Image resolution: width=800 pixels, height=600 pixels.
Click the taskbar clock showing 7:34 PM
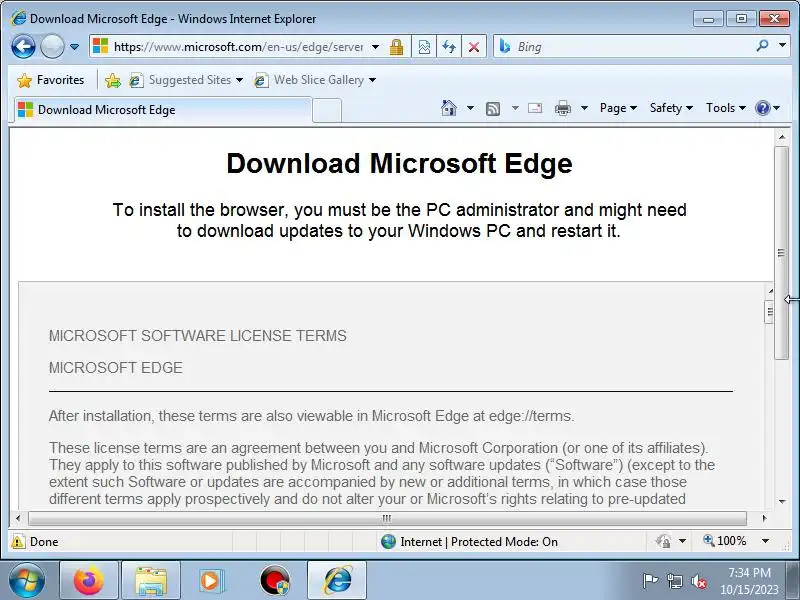[749, 581]
